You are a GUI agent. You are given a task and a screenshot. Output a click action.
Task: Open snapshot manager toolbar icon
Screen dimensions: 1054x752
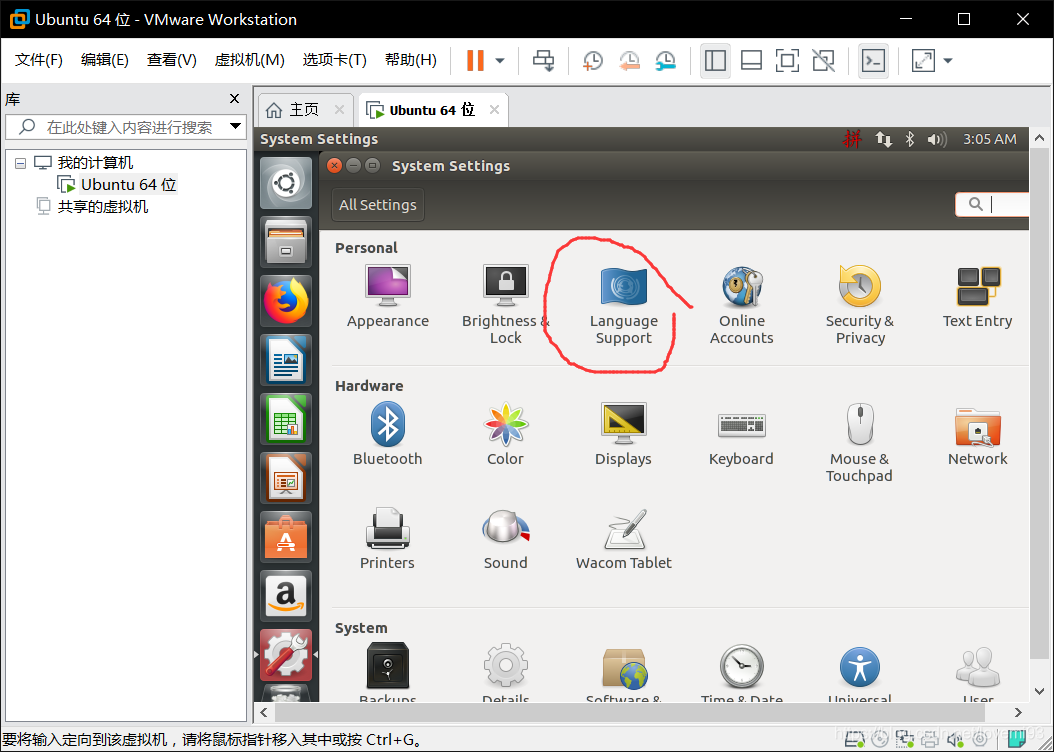tap(665, 60)
